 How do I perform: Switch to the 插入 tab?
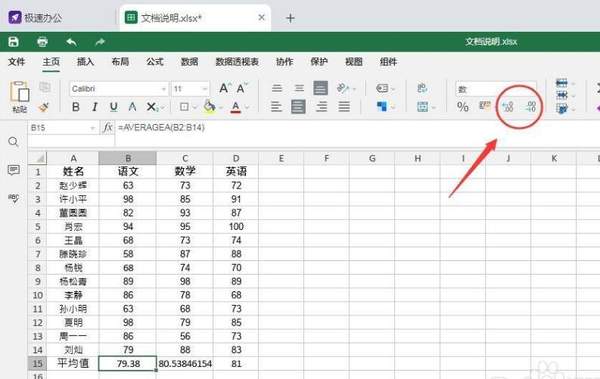coord(85,62)
